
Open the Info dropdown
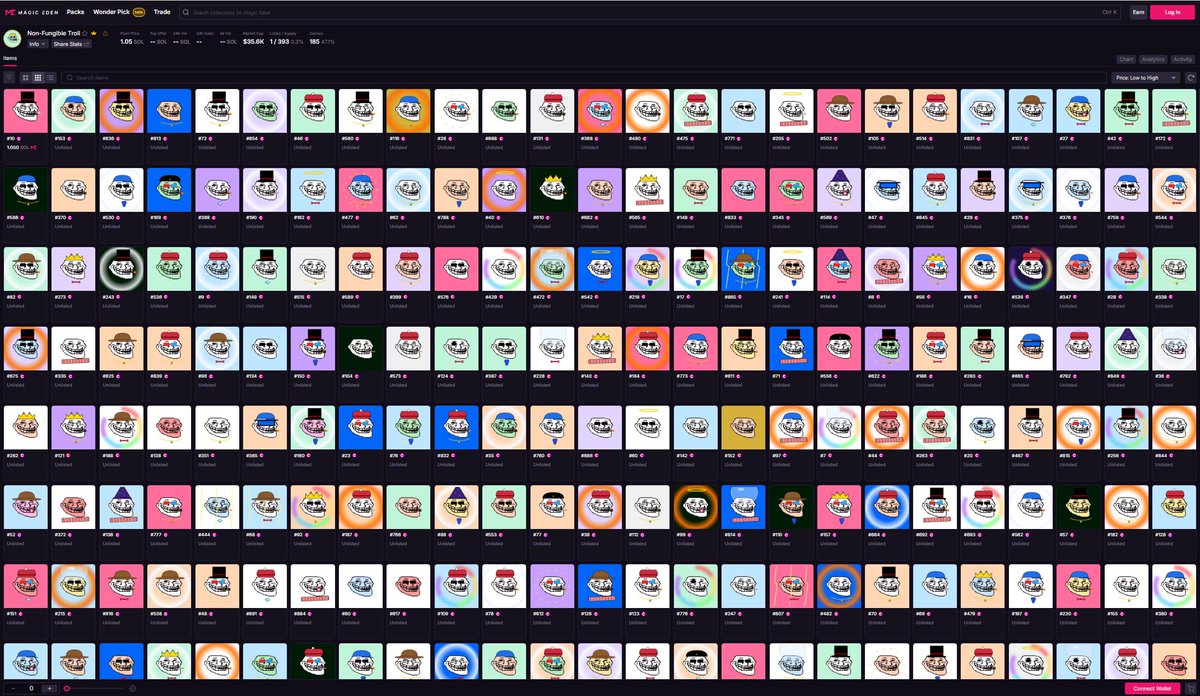tap(38, 44)
